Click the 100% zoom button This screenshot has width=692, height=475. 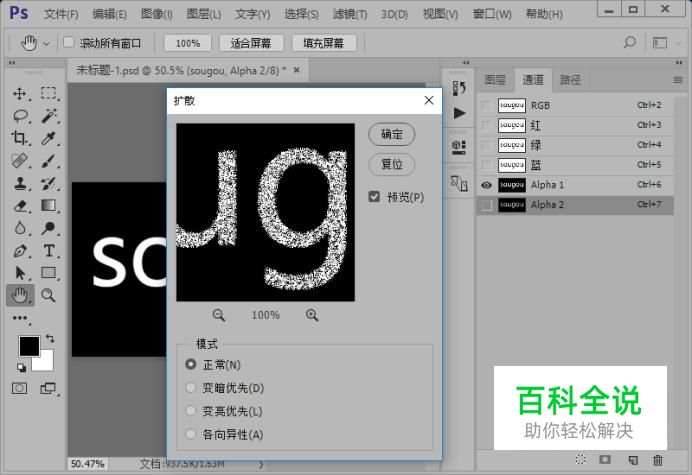[x=188, y=43]
